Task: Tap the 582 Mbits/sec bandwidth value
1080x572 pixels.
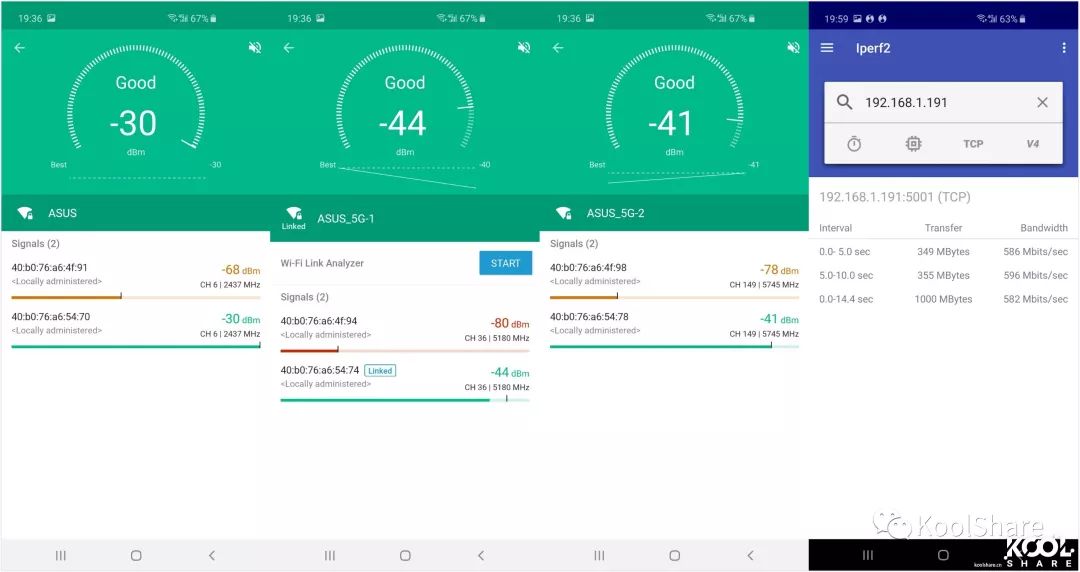Action: (1035, 299)
